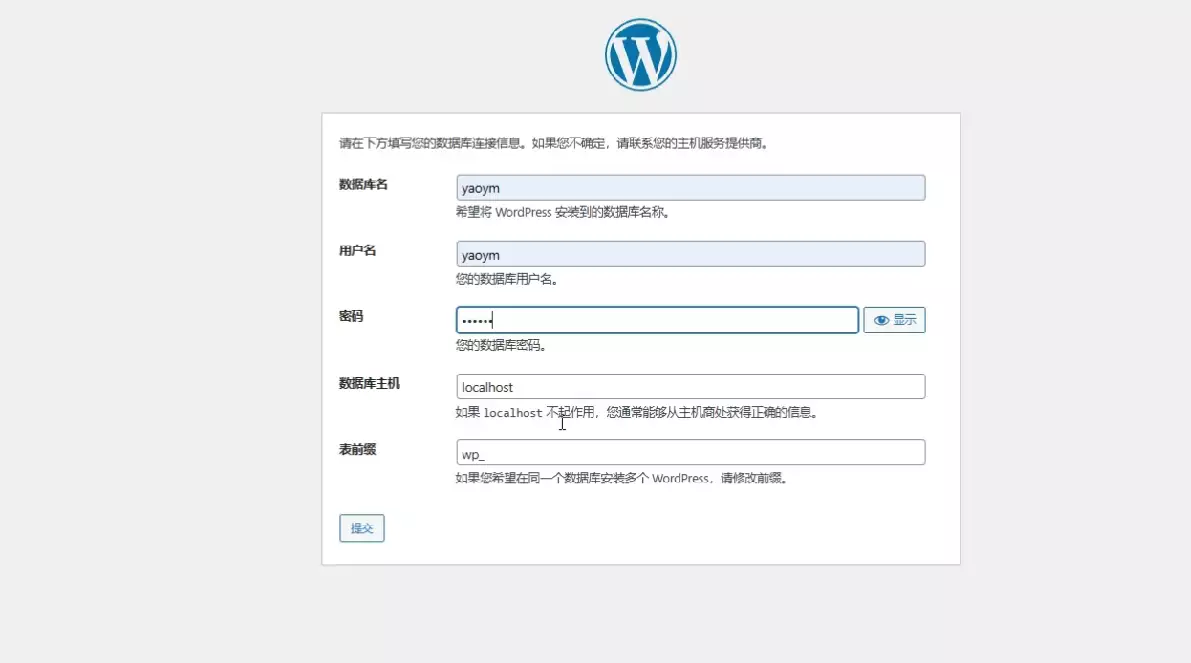Screen dimensions: 1191x663
Task: Click the 表前缀 field label
Action: pyautogui.click(x=357, y=449)
